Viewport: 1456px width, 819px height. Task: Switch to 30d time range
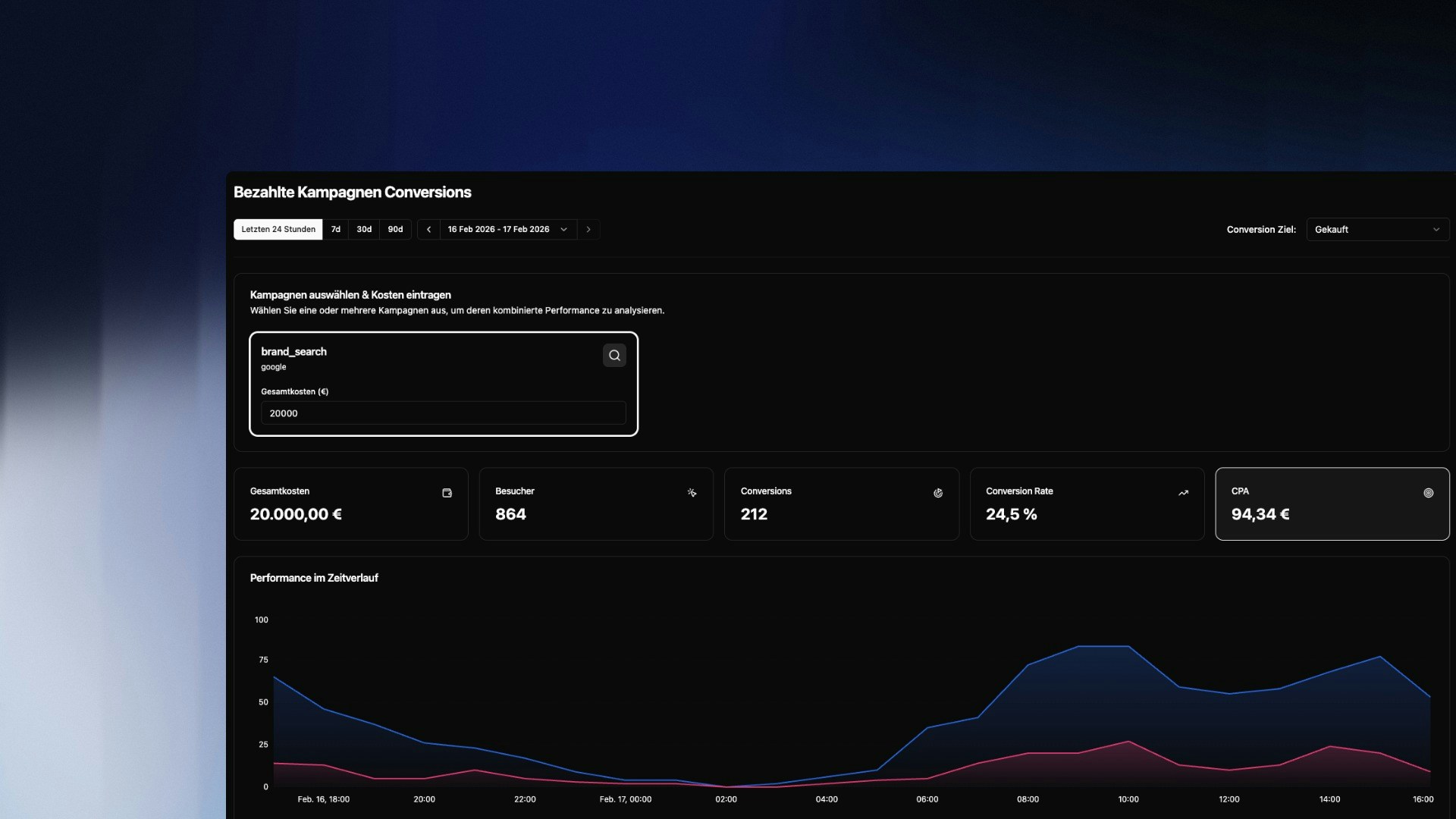pyautogui.click(x=364, y=229)
